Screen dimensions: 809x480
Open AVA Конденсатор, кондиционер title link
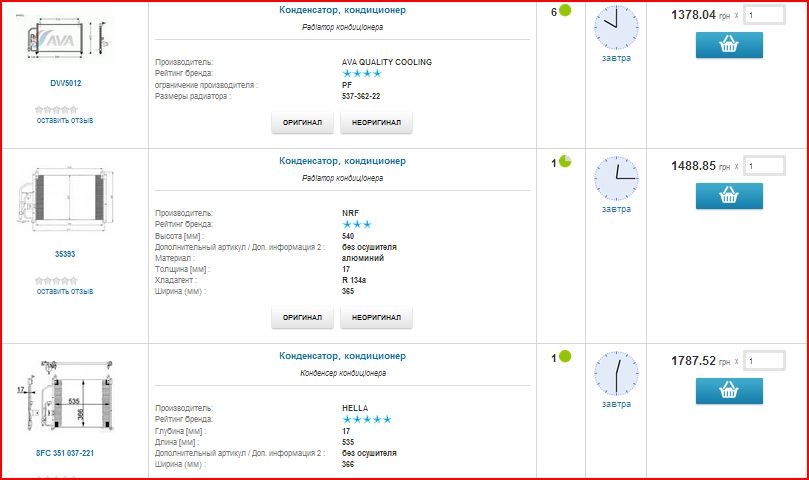click(x=342, y=10)
